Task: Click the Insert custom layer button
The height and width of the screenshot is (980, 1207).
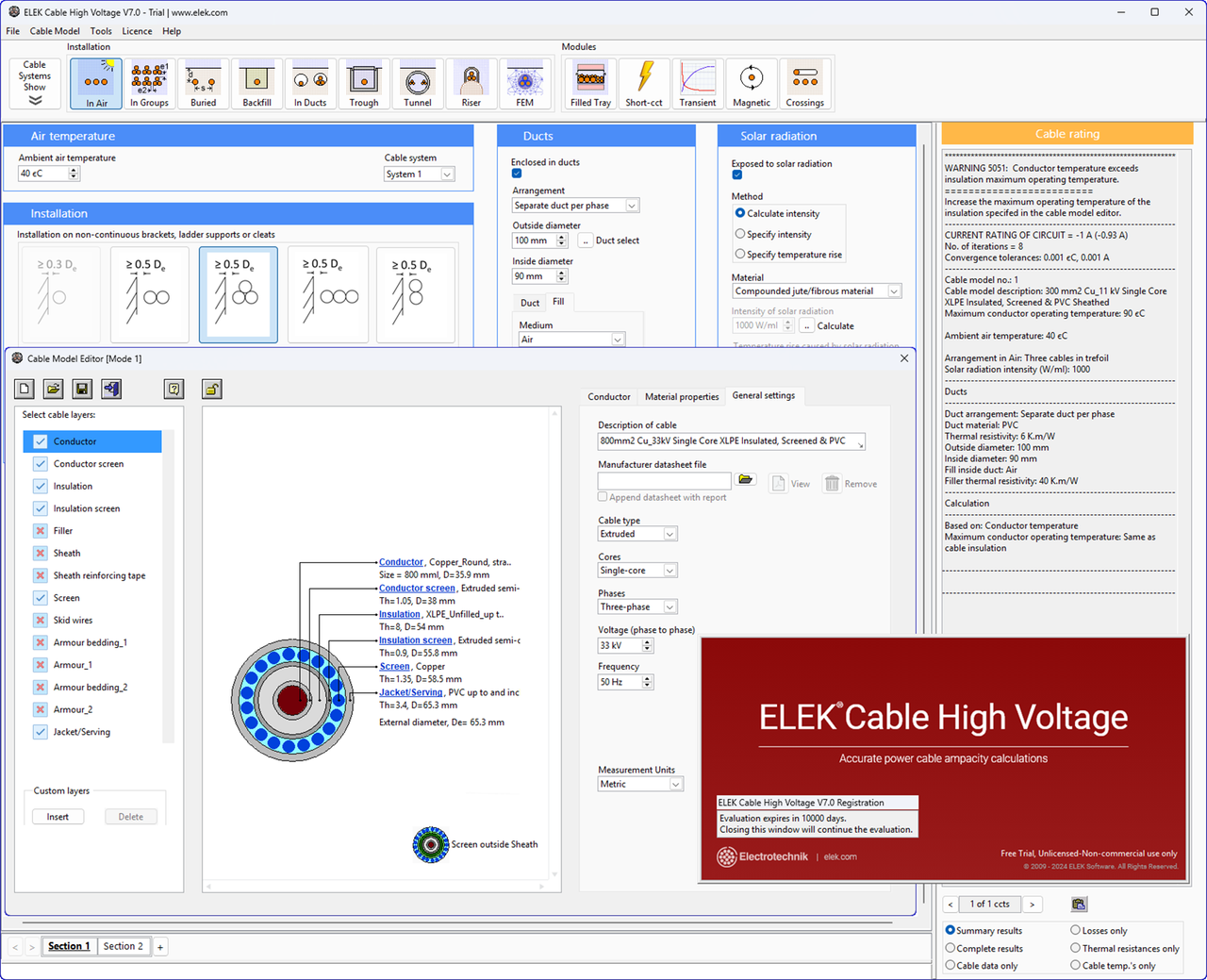Action: point(58,817)
